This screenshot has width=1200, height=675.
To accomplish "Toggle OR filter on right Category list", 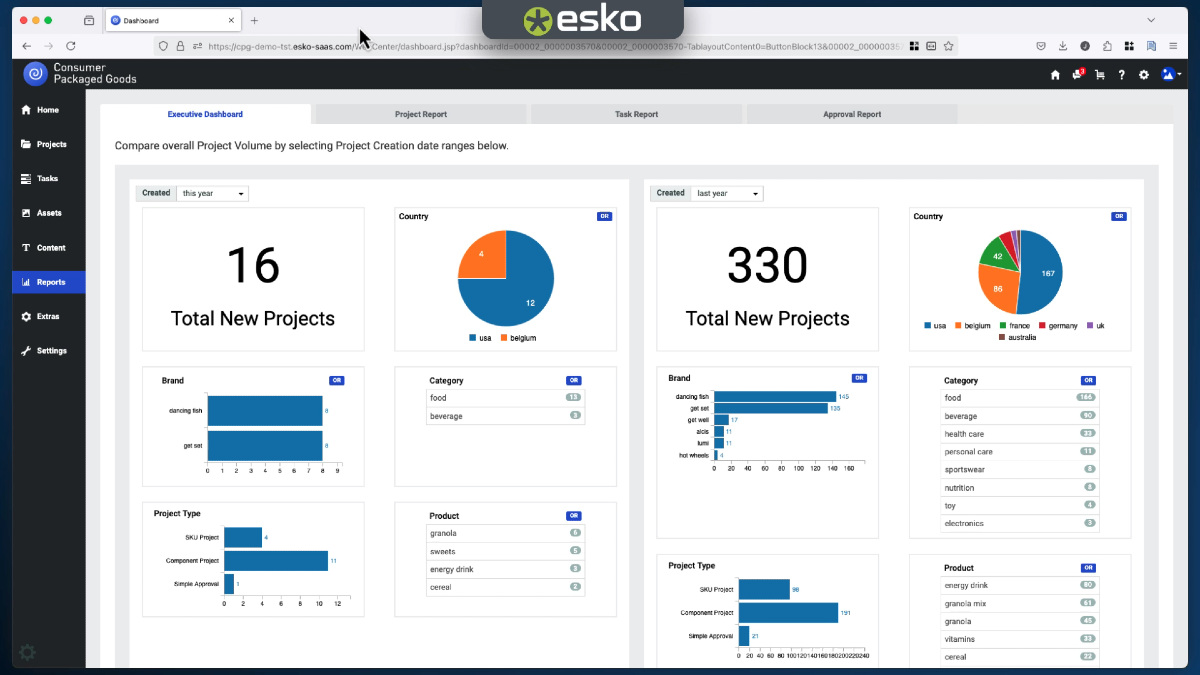I will (1088, 380).
